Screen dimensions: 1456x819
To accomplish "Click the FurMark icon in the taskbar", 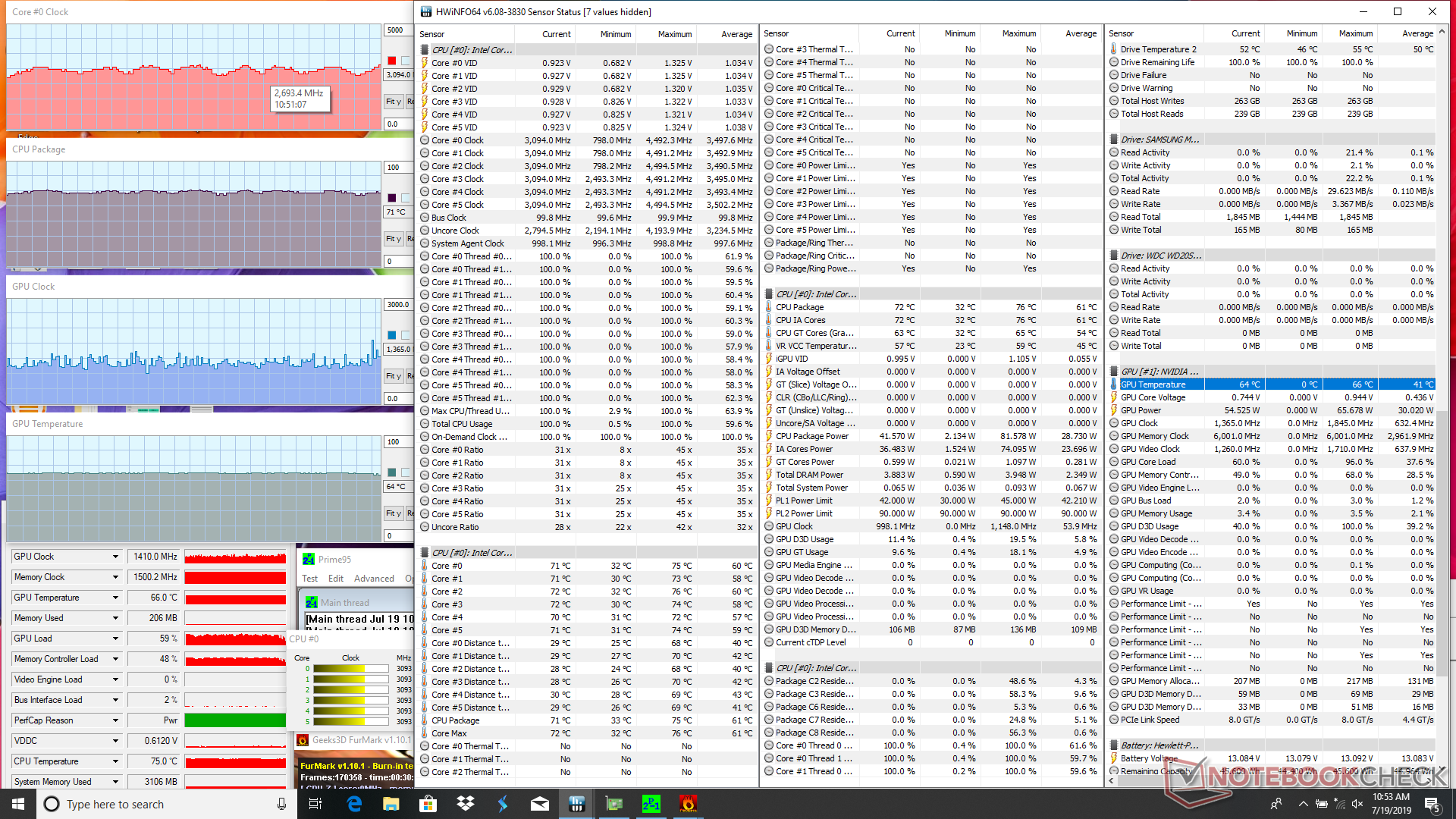I will coord(688,804).
